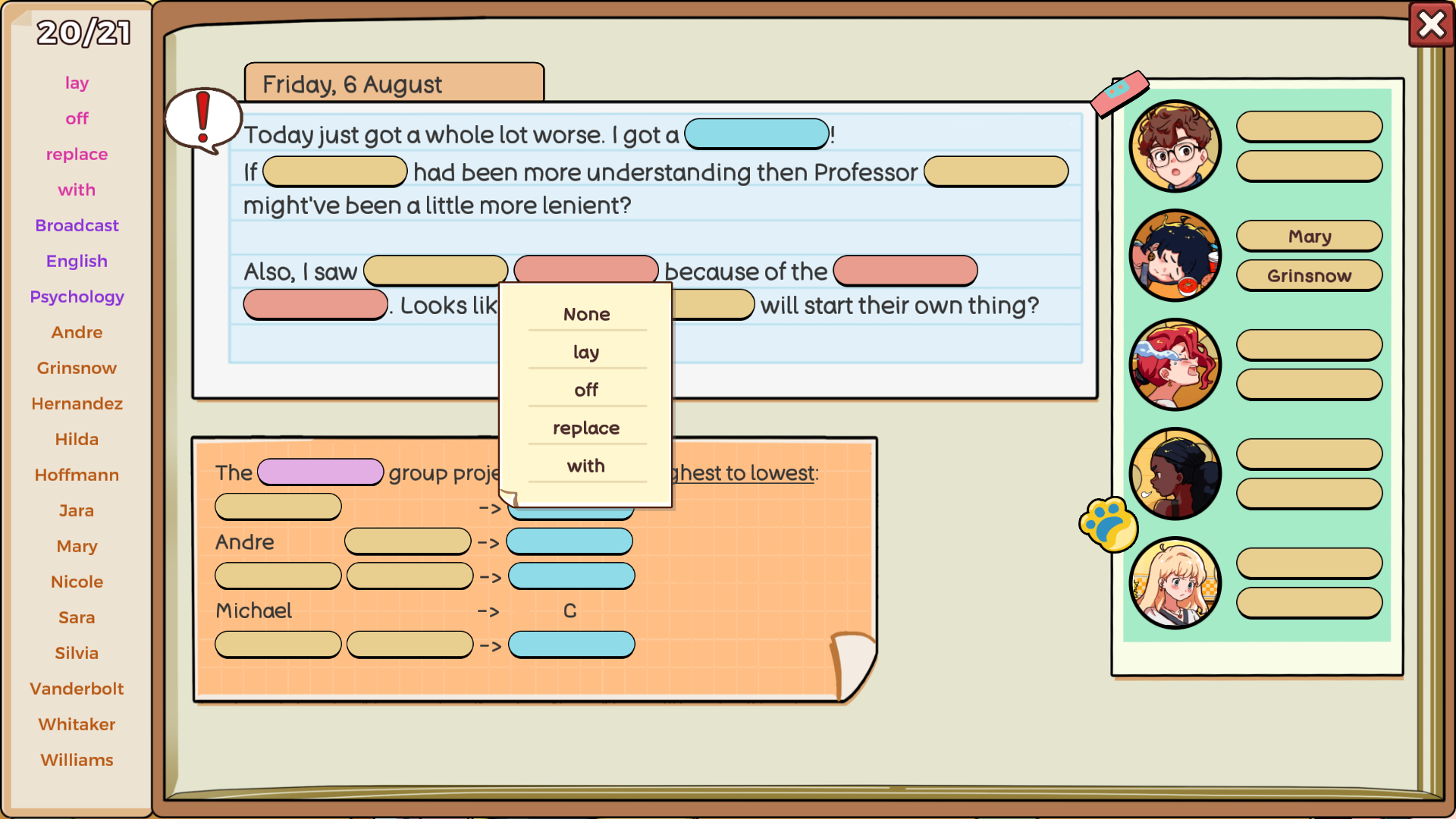Choose 'None' in the word popup
This screenshot has width=1456, height=819.
(586, 314)
